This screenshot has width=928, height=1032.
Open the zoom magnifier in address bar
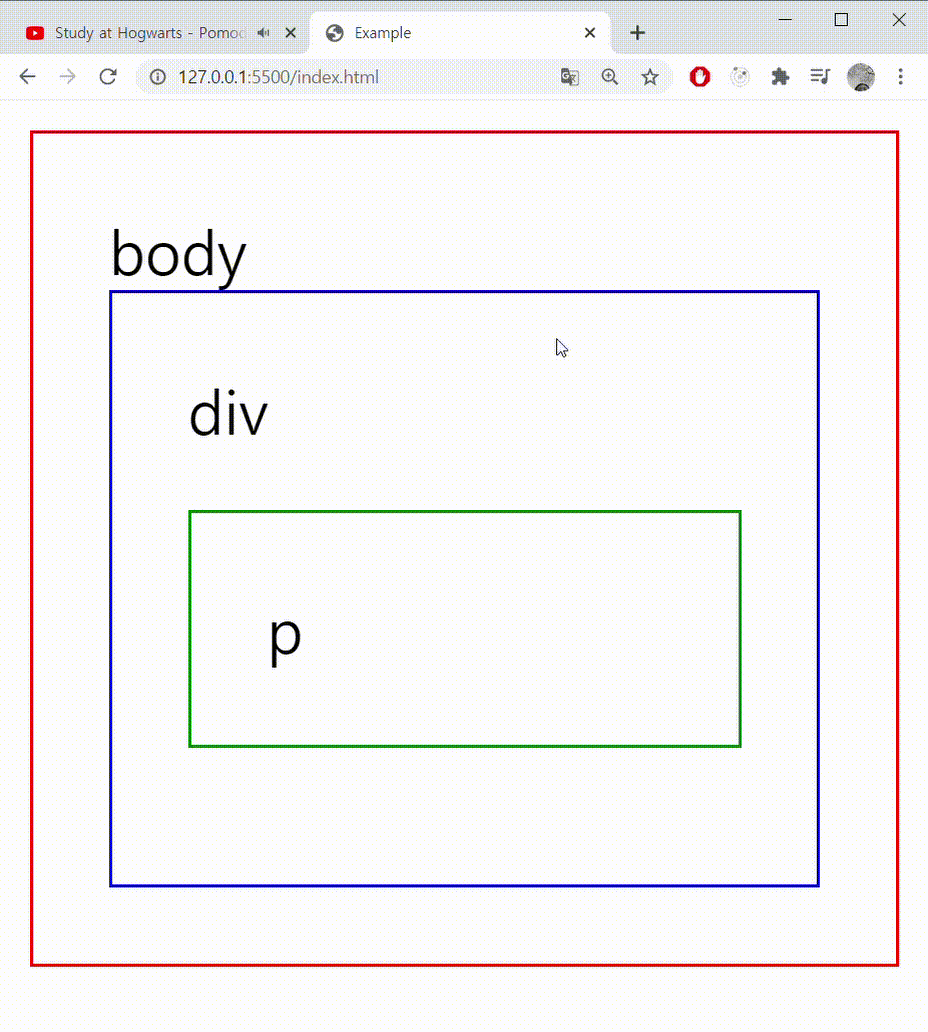(x=610, y=77)
